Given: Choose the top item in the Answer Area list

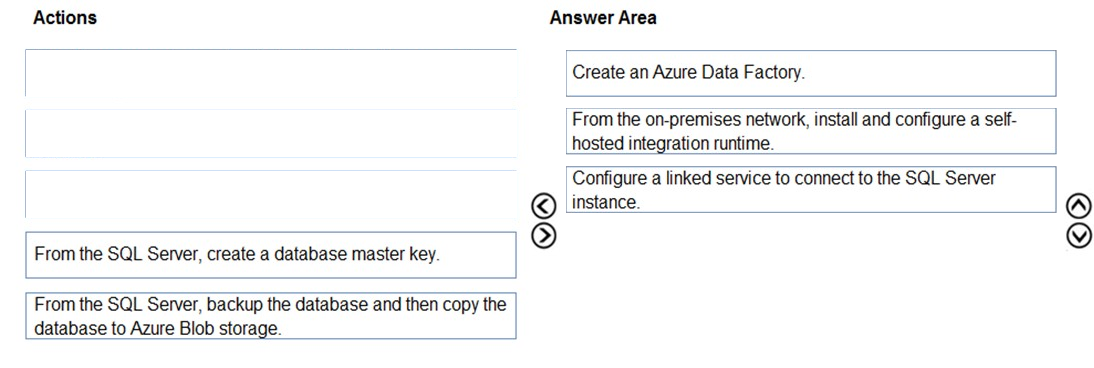Looking at the screenshot, I should tap(811, 73).
